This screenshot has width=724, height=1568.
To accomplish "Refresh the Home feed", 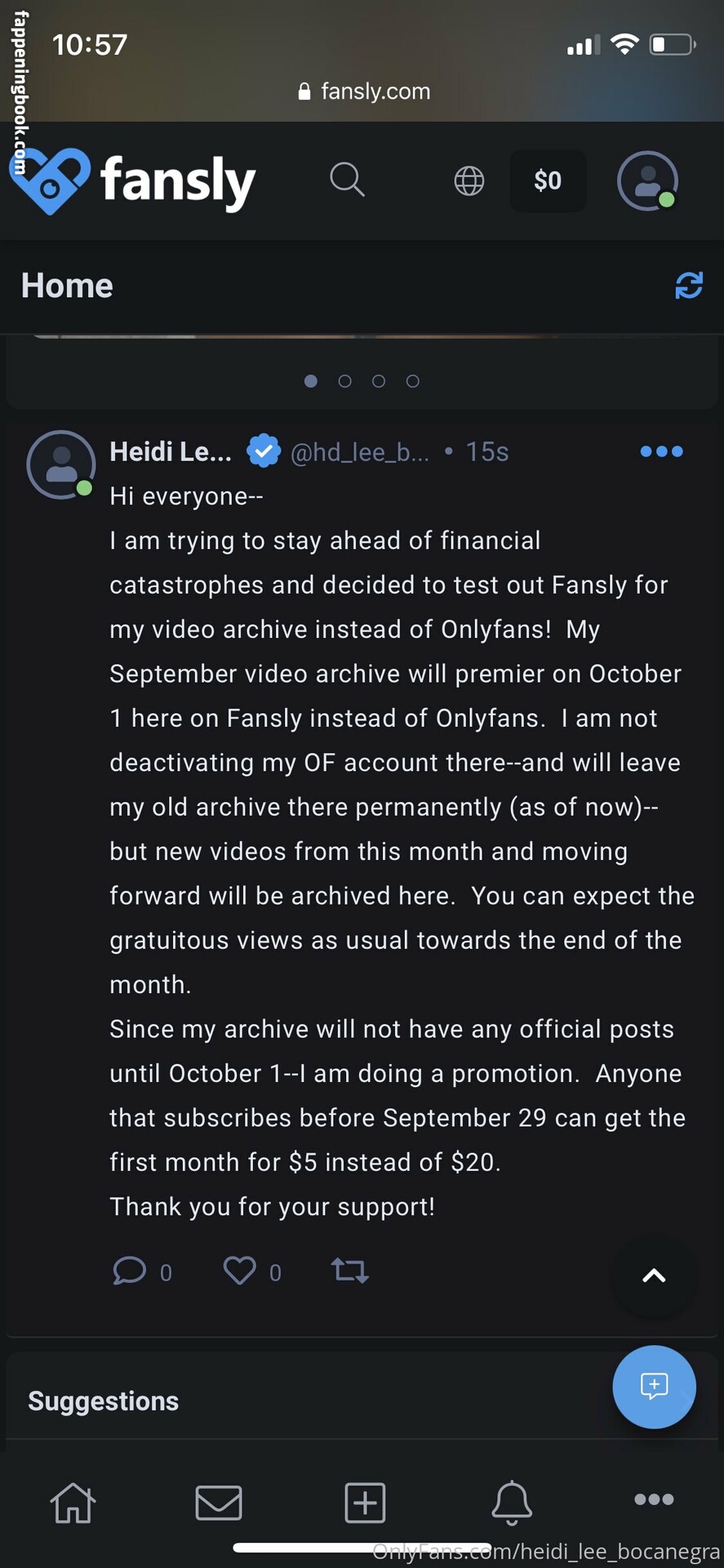I will (689, 286).
